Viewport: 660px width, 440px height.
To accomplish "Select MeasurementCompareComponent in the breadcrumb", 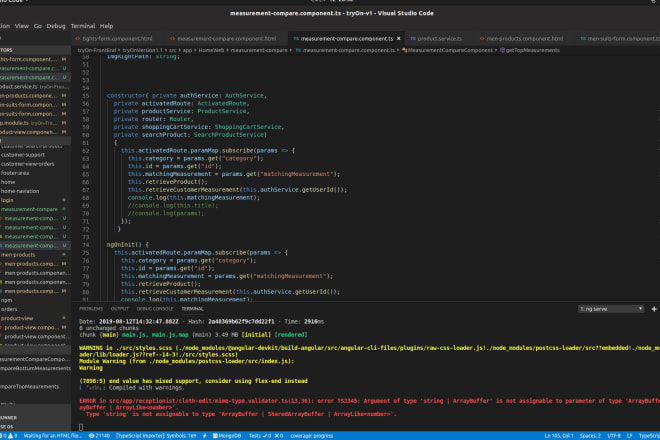I will pos(450,50).
